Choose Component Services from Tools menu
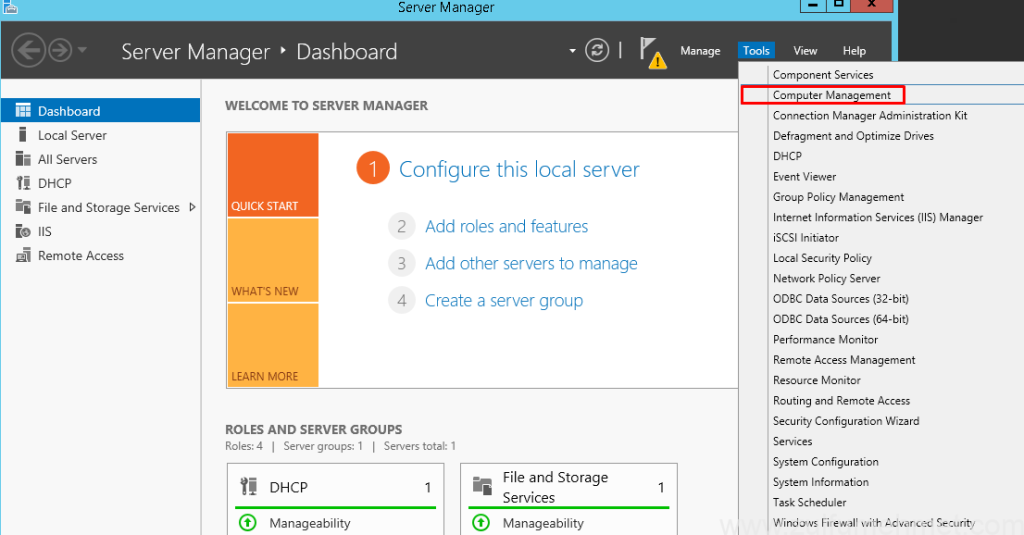Screen dimensions: 1024x535 point(823,74)
